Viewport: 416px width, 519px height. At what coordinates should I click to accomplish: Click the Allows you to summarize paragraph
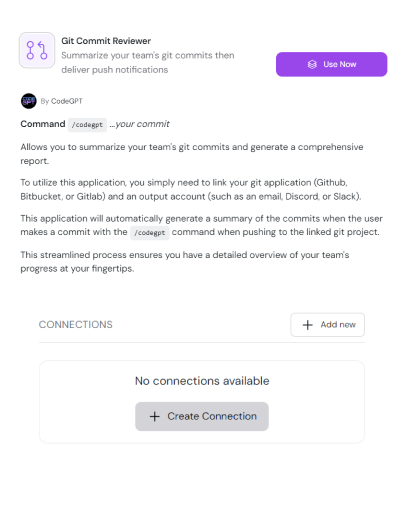(192, 154)
